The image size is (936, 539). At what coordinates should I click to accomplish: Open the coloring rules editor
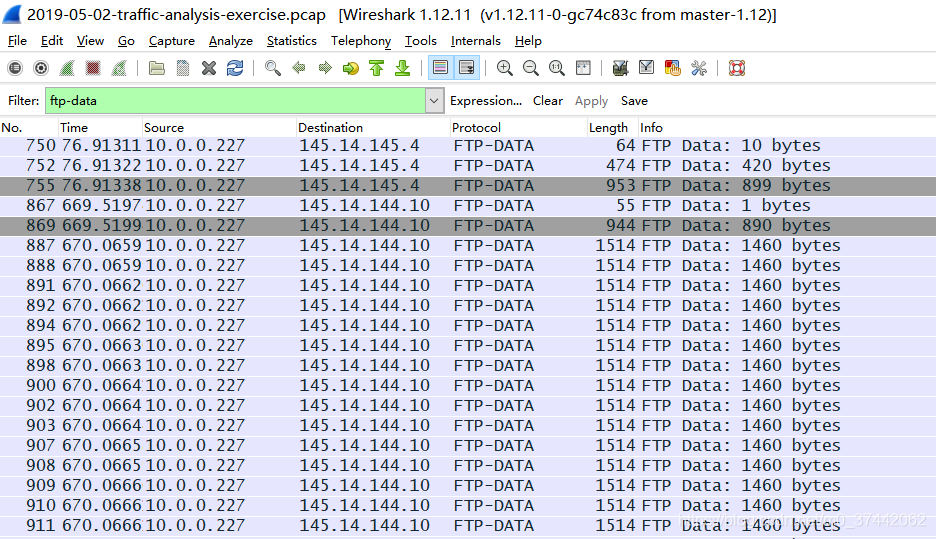coord(672,68)
